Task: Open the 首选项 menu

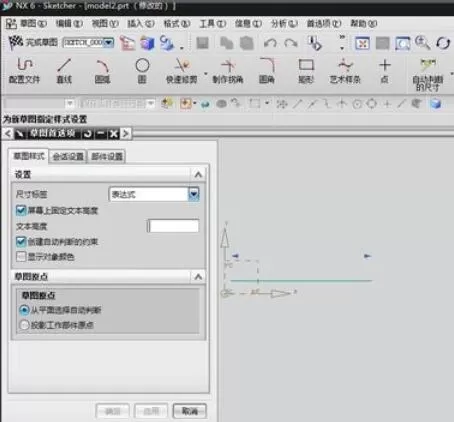Action: coord(324,23)
